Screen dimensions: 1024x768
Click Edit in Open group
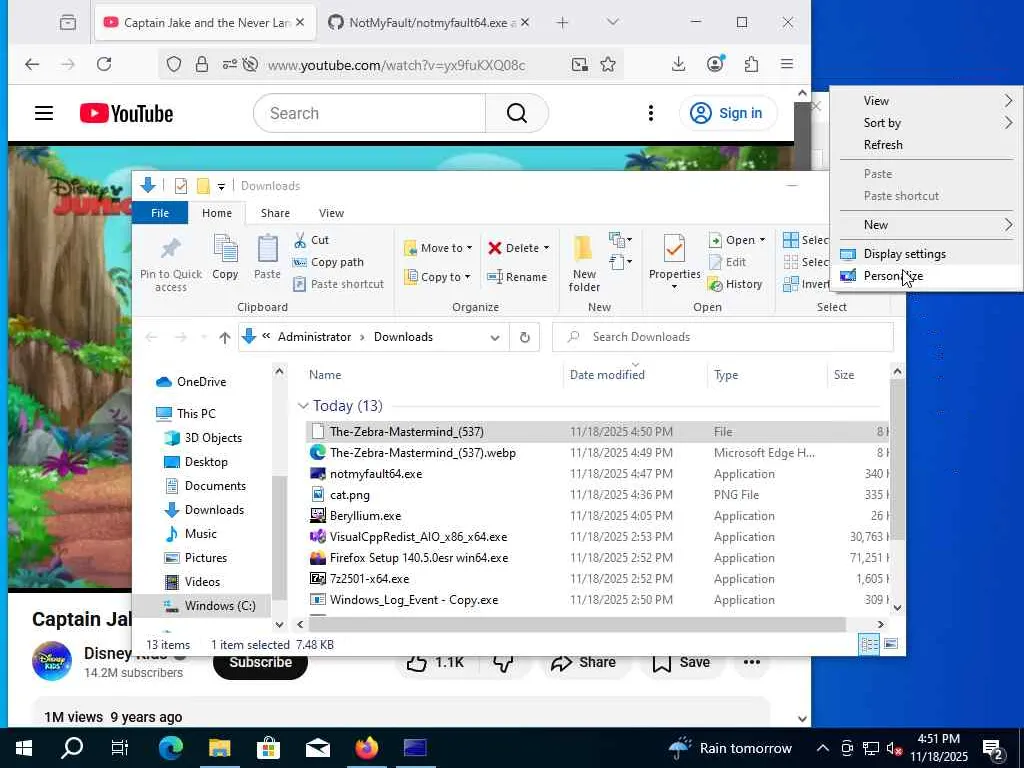pyautogui.click(x=727, y=262)
